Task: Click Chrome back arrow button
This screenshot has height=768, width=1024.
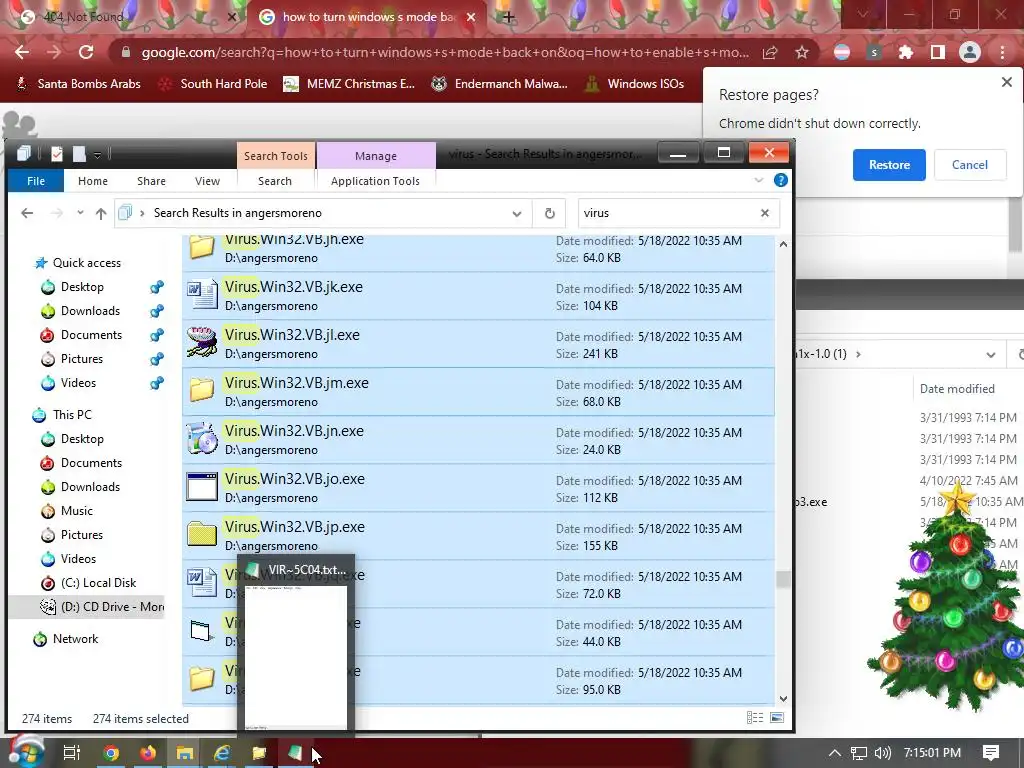Action: [22, 52]
